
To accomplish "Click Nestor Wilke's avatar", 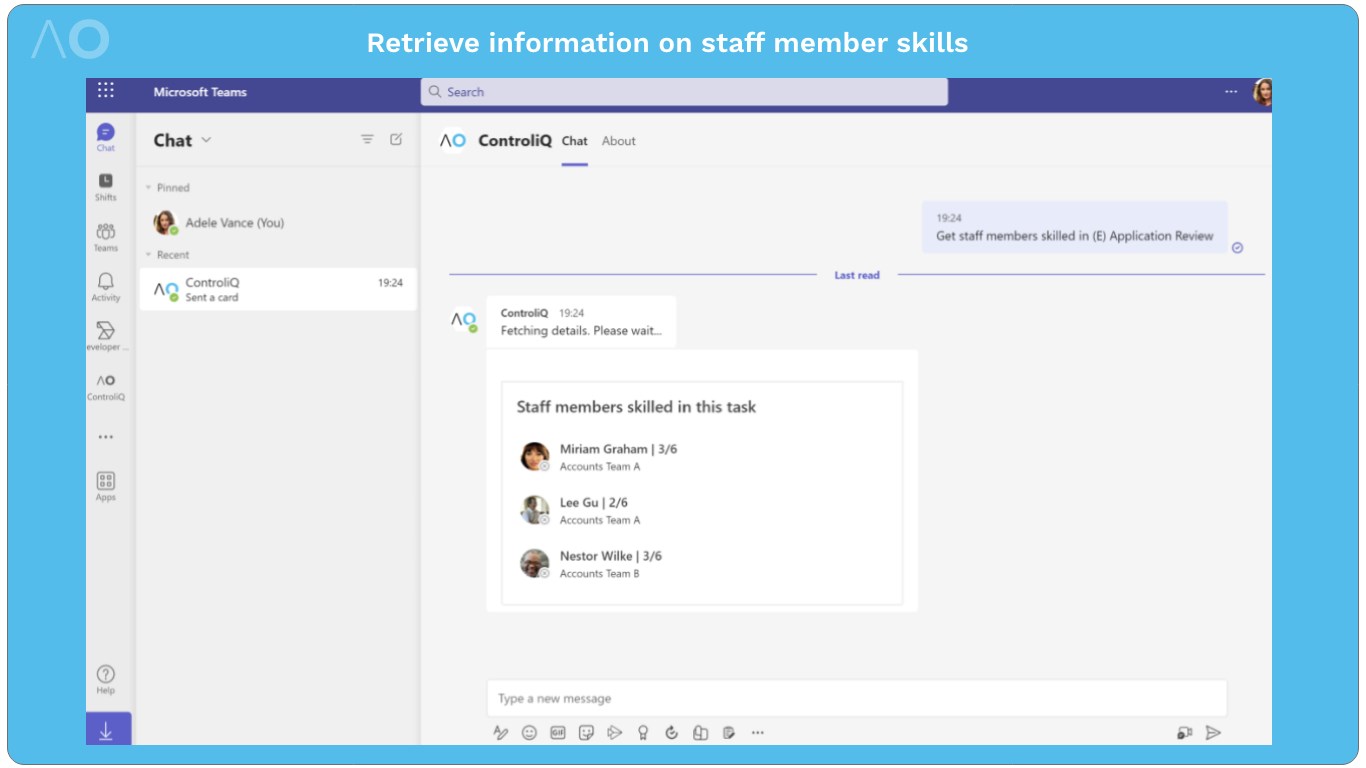I will click(535, 563).
